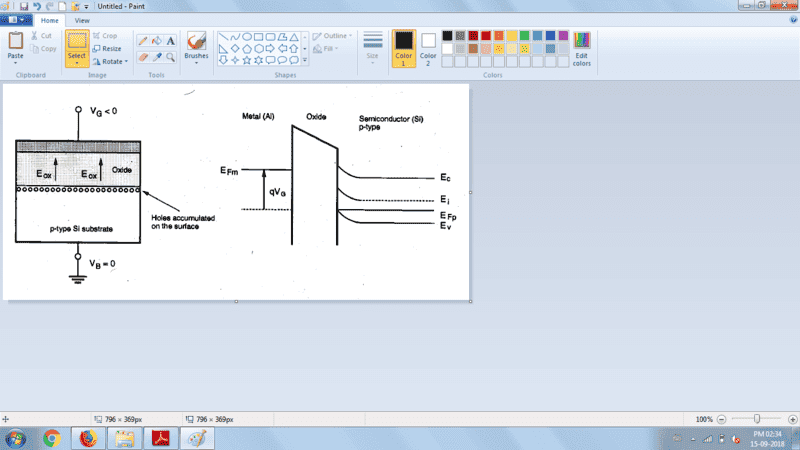Activate the Color 1 foreground selector

[403, 46]
